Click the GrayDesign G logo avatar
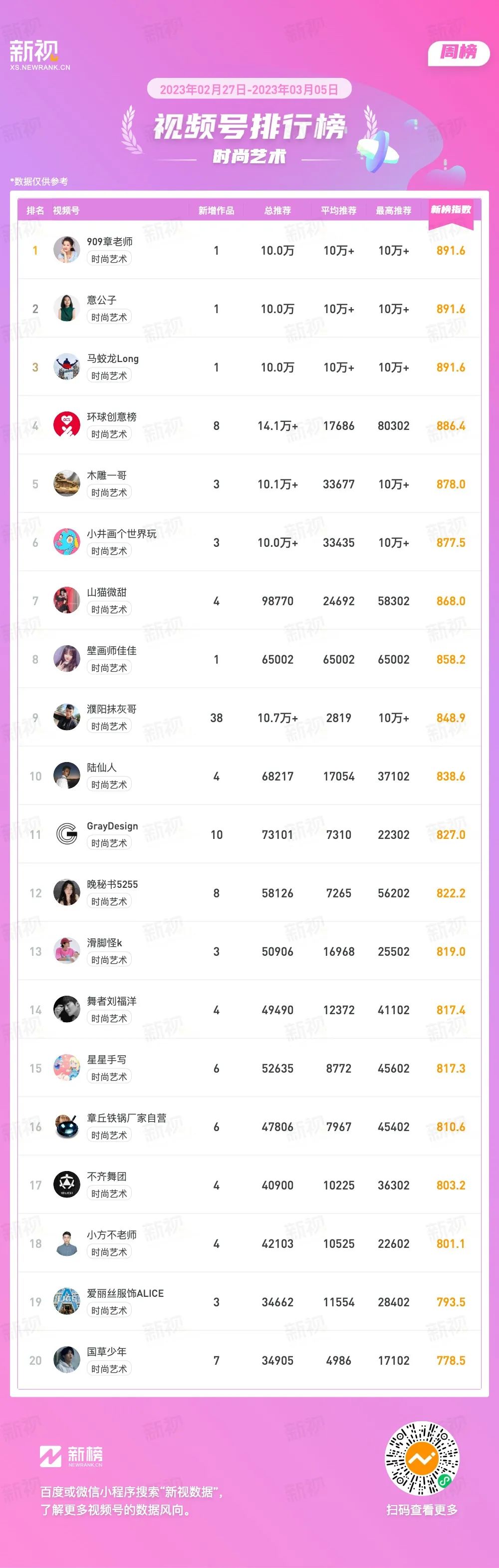Image resolution: width=499 pixels, height=1568 pixels. (x=67, y=834)
